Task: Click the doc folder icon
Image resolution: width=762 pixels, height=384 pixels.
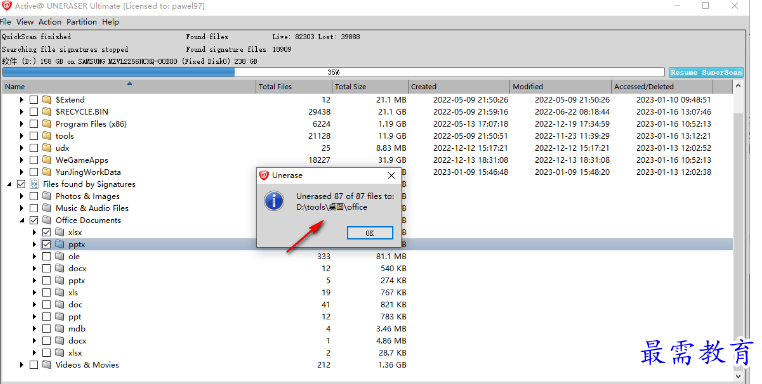Action: click(x=60, y=304)
